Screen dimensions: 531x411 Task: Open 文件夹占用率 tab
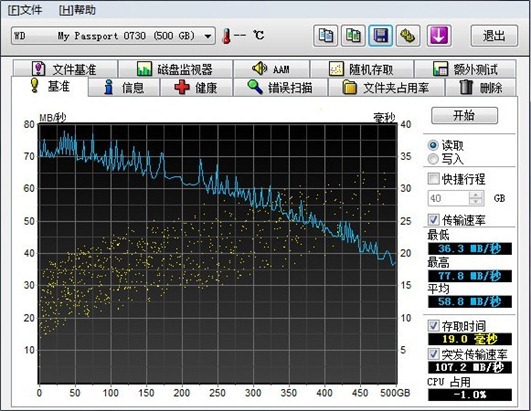click(386, 88)
